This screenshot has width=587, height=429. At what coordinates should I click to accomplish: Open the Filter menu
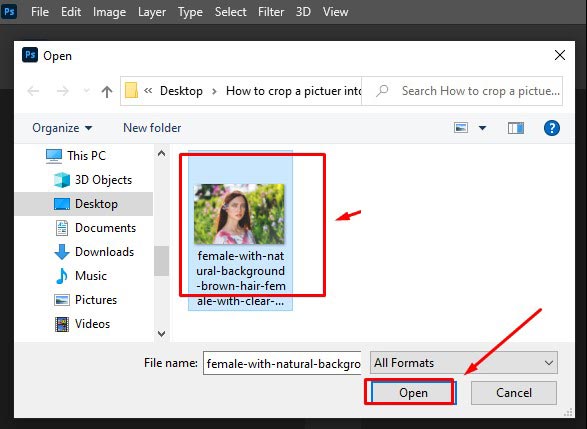(x=271, y=12)
